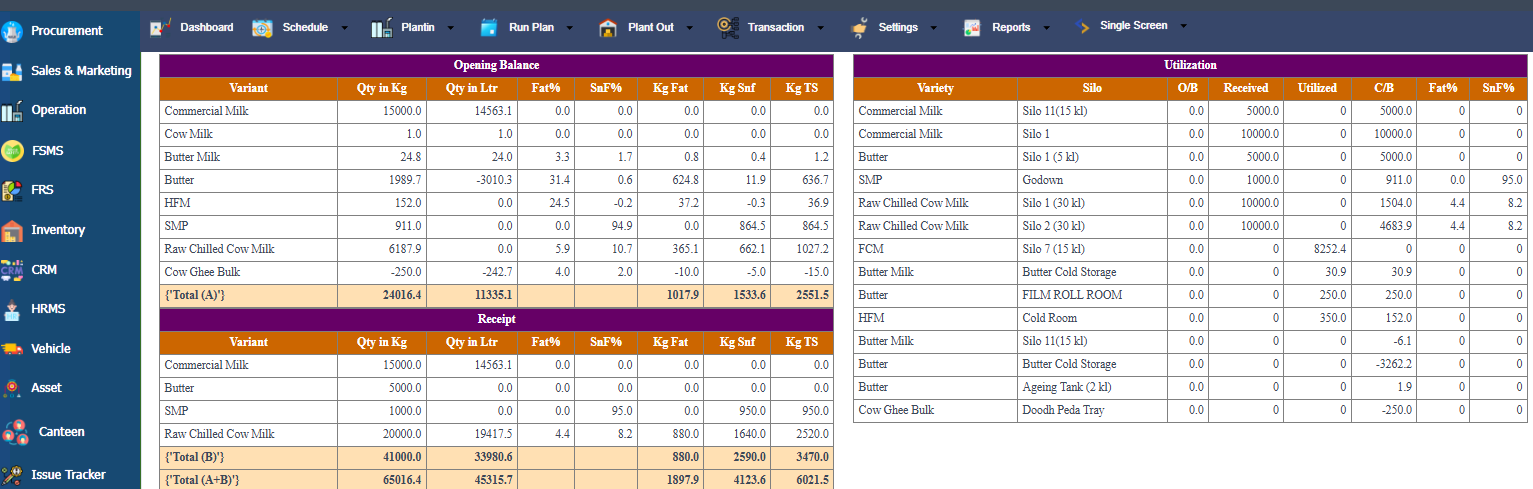Screen dimensions: 1533x489
Task: Click the Plant Out icon
Action: tap(607, 28)
